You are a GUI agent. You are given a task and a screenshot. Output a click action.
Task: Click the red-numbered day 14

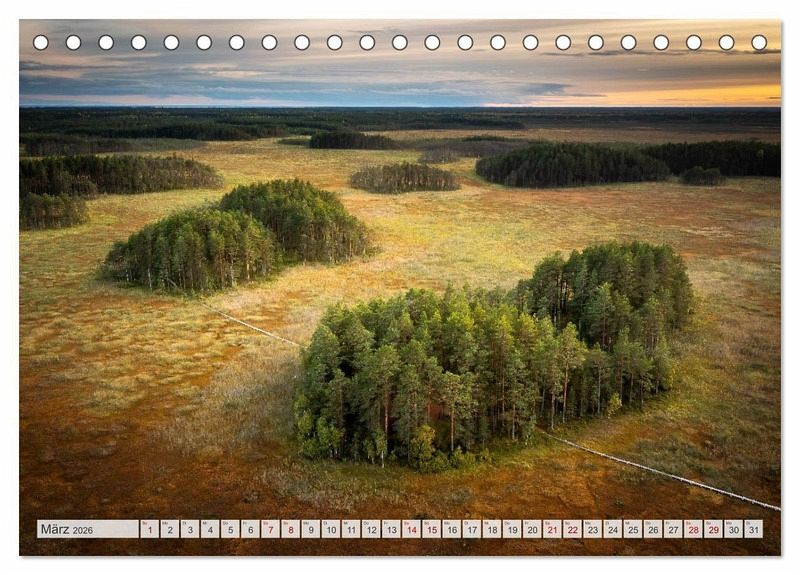coord(411,529)
